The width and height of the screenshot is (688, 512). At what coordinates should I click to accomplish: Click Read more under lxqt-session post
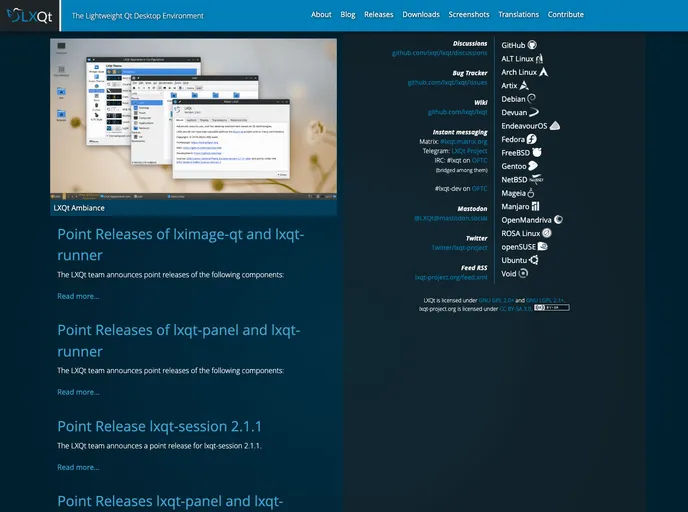(x=78, y=467)
